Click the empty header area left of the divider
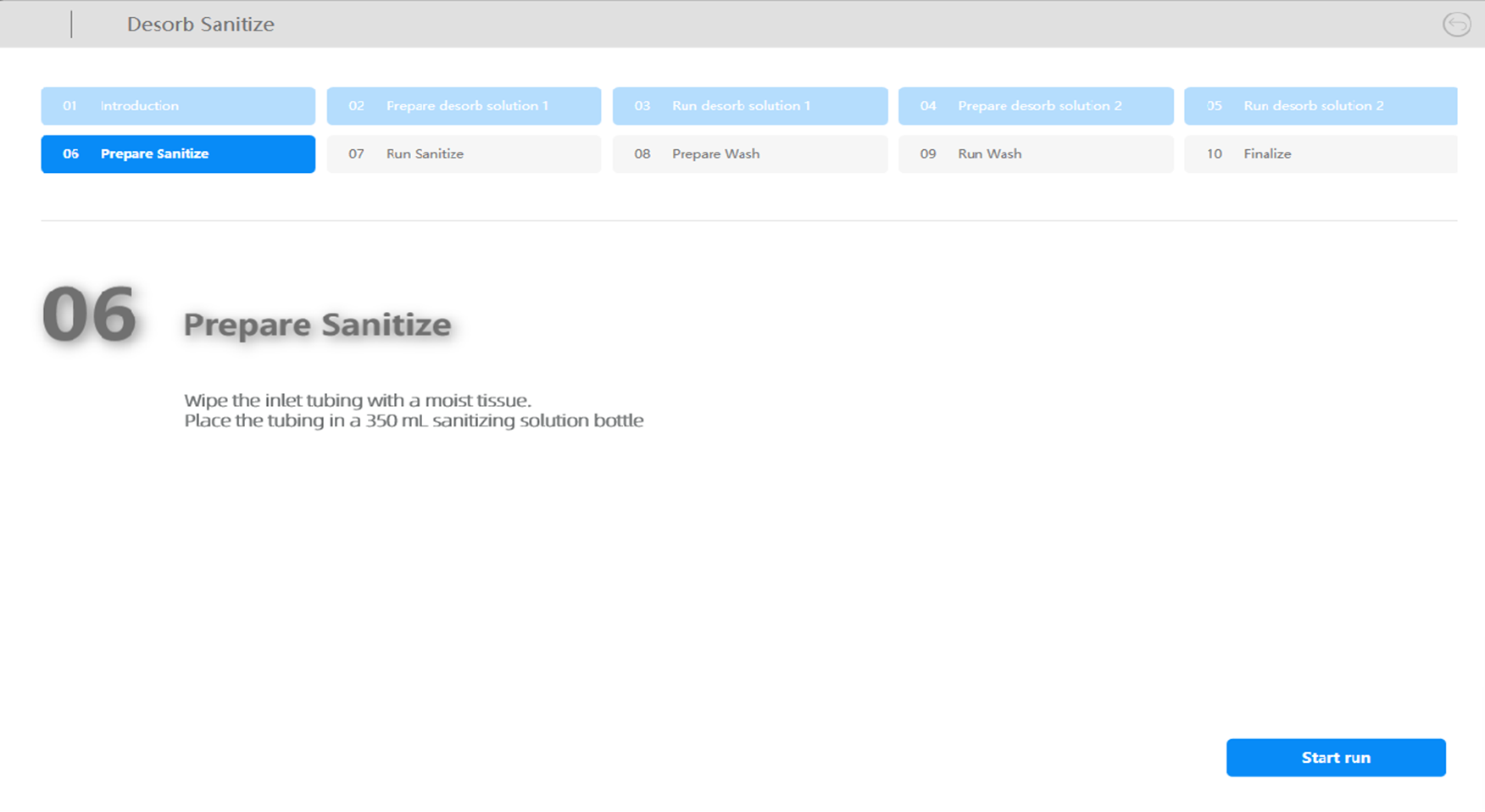Screen dimensions: 1485x812 pos(34,25)
